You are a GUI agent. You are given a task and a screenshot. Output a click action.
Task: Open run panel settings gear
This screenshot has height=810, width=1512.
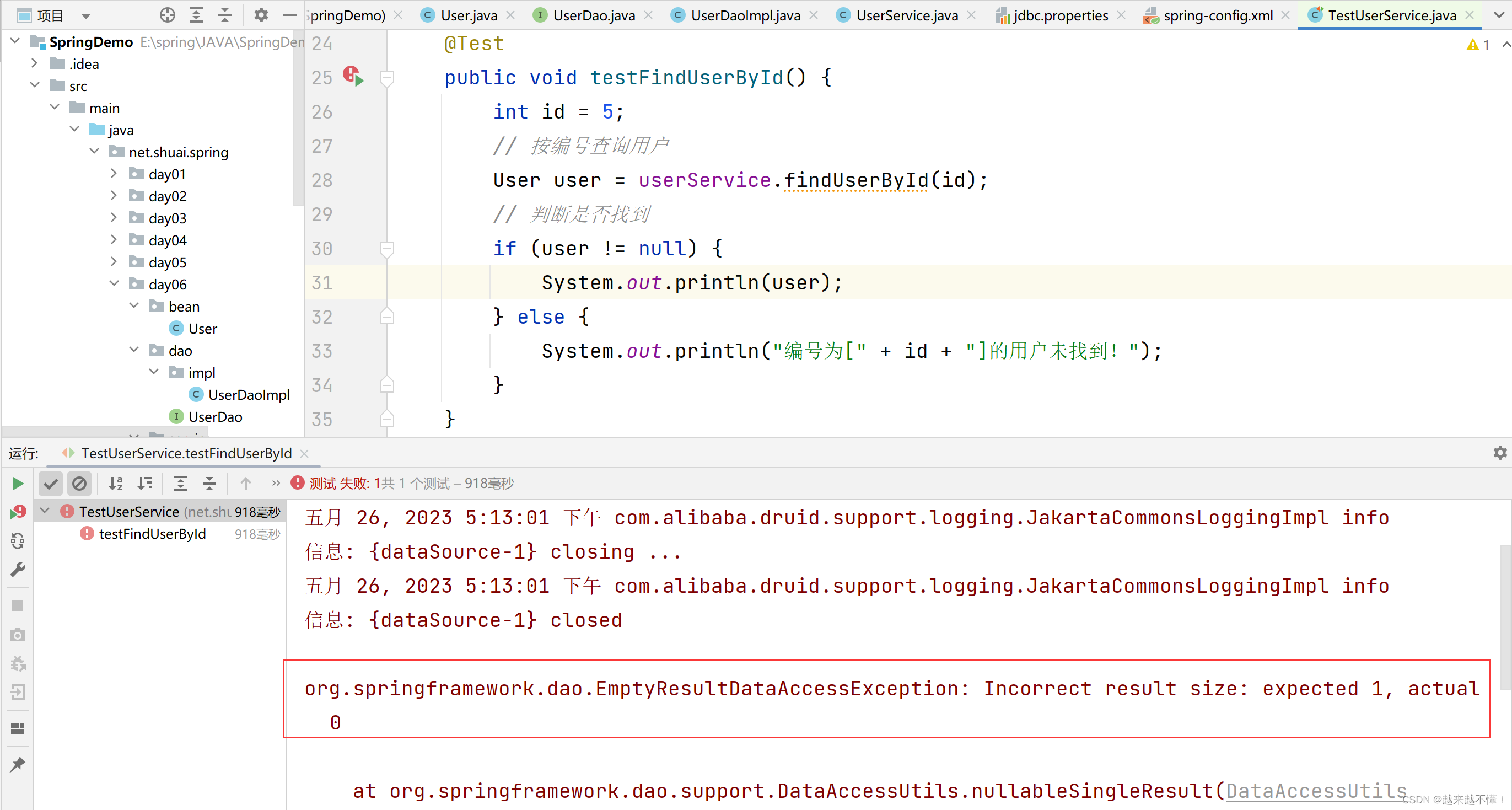[x=1500, y=453]
